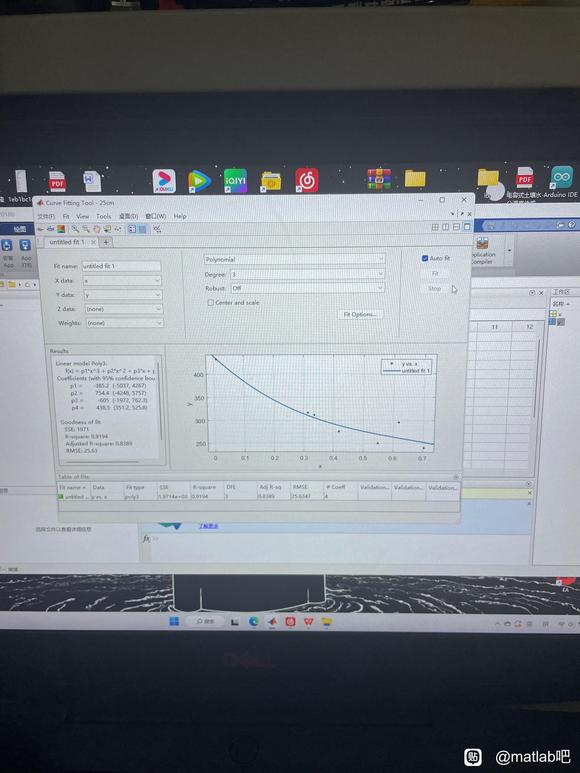Screen dimensions: 580x773
Task: Choose the top/bottom tile layout icon
Action: (456, 227)
